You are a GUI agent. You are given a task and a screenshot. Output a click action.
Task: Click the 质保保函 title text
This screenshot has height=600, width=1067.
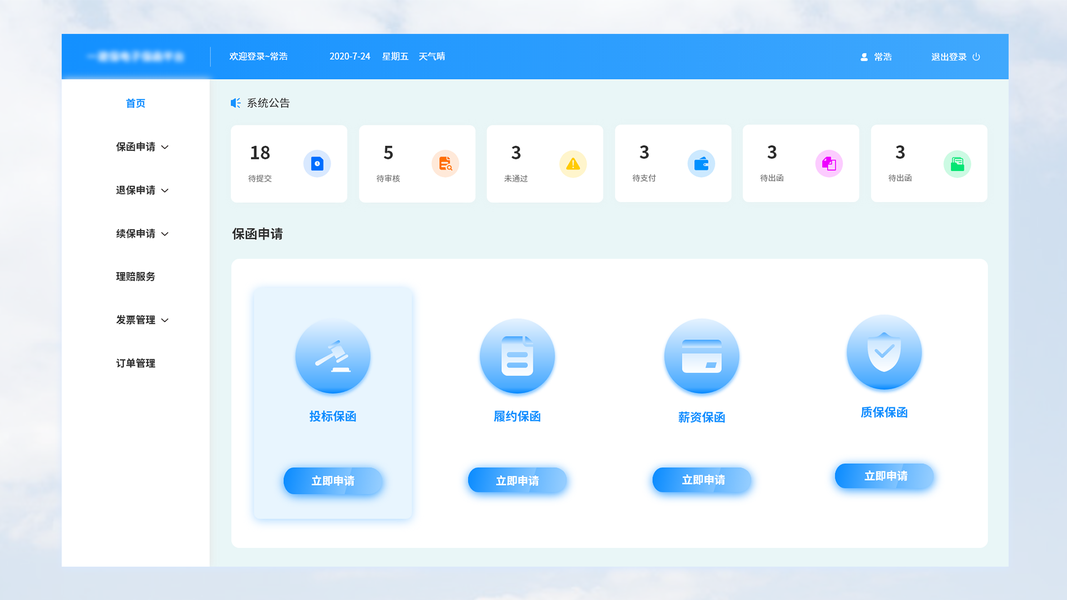[884, 412]
